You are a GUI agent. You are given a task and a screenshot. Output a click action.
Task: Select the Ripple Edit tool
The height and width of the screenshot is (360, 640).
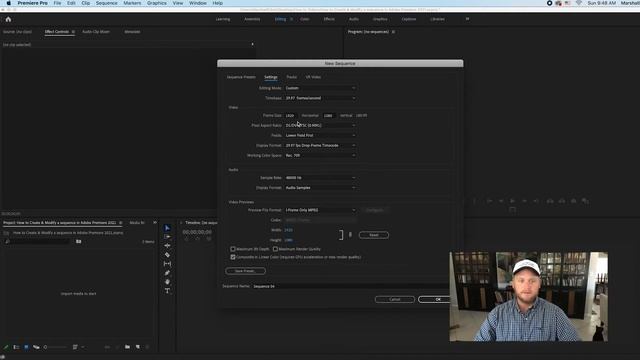167,246
